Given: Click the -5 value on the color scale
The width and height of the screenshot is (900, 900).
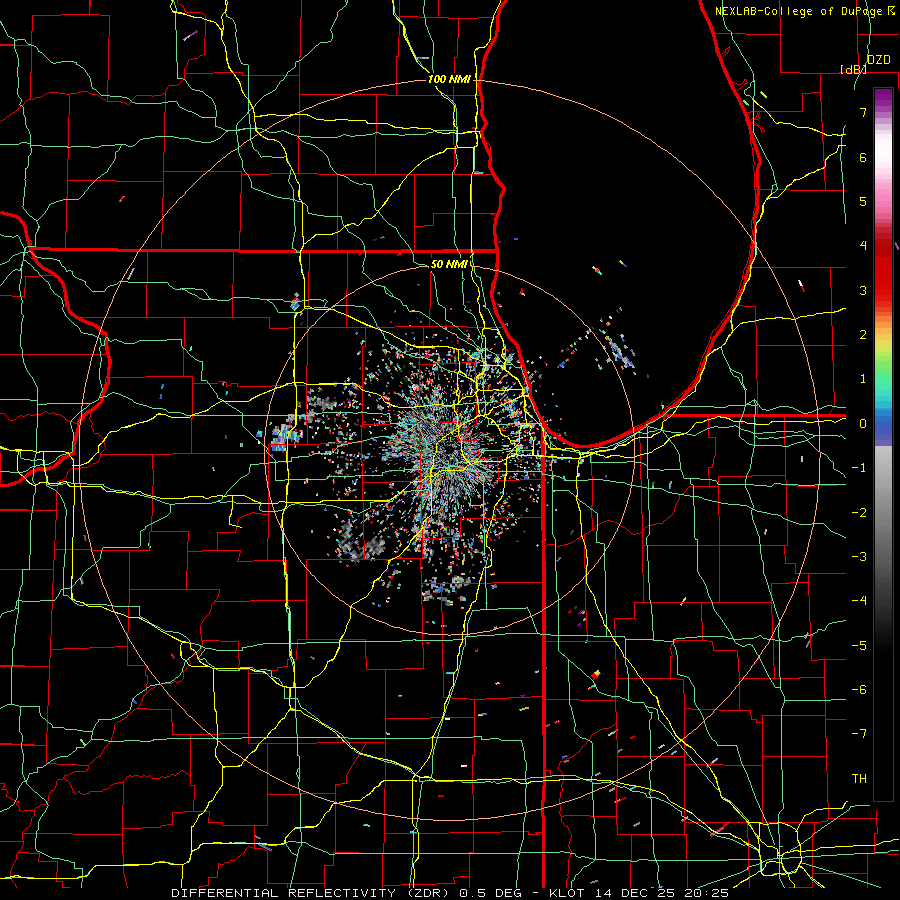Looking at the screenshot, I should coord(859,645).
